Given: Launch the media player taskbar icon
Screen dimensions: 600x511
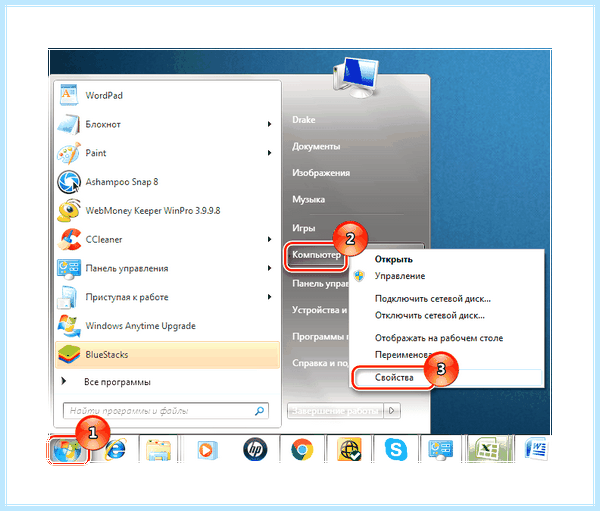Looking at the screenshot, I should coord(207,450).
